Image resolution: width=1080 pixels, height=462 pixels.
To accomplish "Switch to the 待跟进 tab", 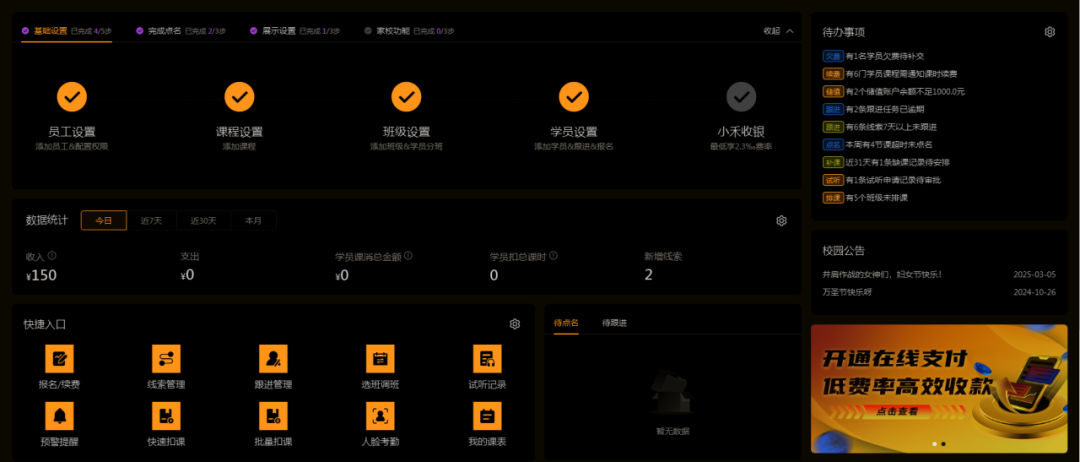I will coord(614,323).
